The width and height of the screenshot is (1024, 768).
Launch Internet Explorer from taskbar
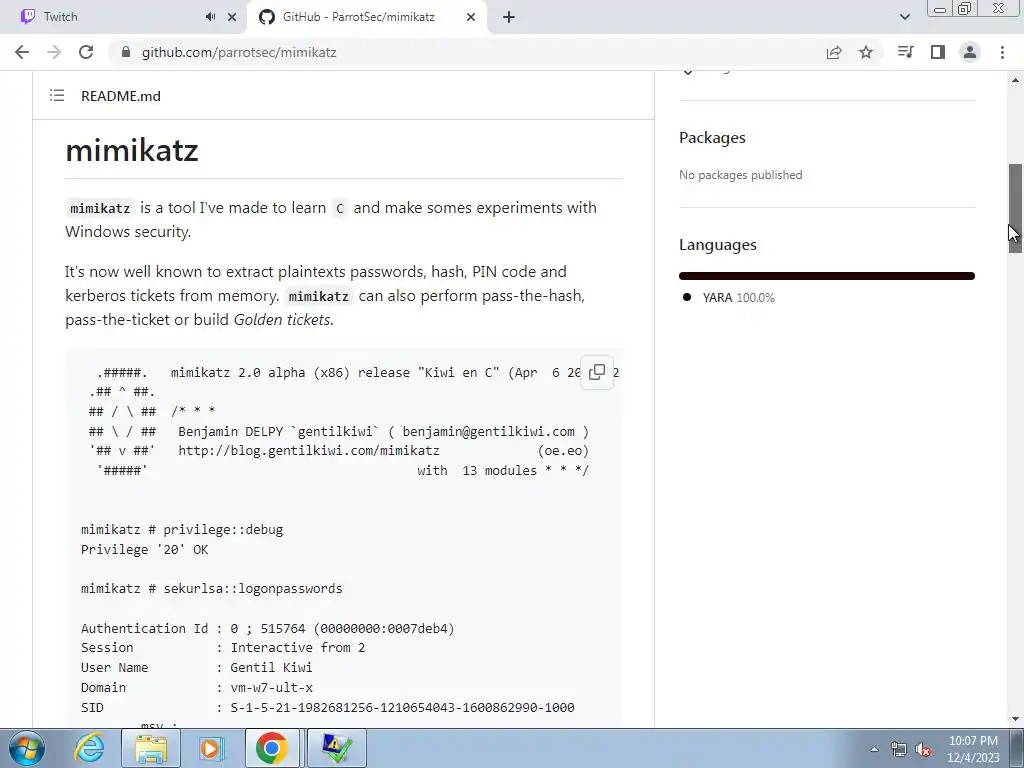click(x=89, y=748)
